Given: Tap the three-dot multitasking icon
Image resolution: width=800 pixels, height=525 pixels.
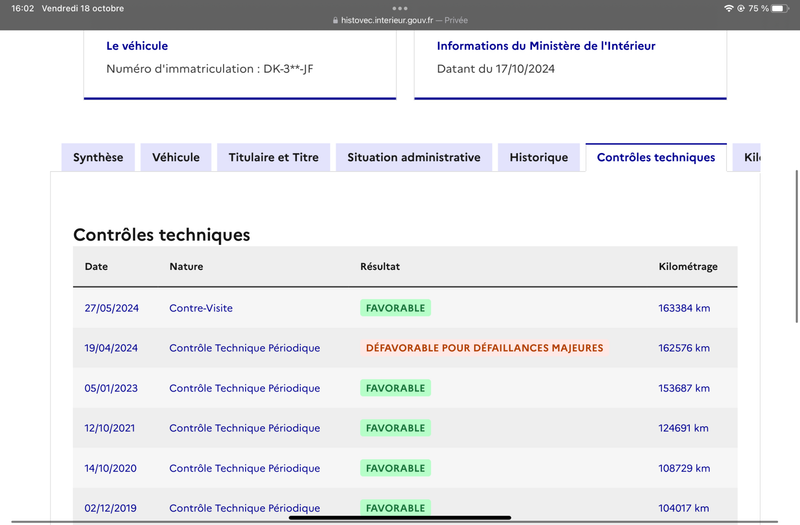Looking at the screenshot, I should pyautogui.click(x=400, y=8).
